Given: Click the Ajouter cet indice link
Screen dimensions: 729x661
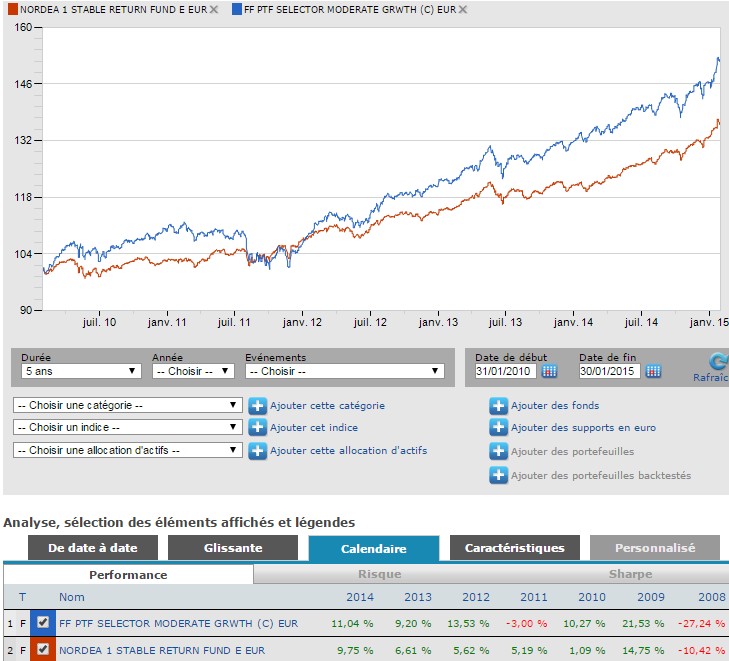Looking at the screenshot, I should [x=314, y=428].
